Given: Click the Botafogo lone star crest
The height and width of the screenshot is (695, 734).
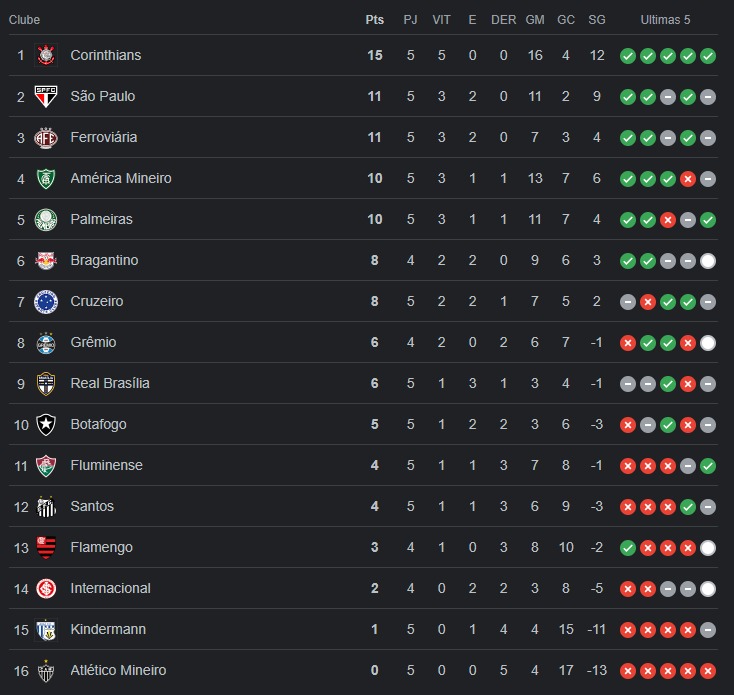Looking at the screenshot, I should pyautogui.click(x=46, y=424).
